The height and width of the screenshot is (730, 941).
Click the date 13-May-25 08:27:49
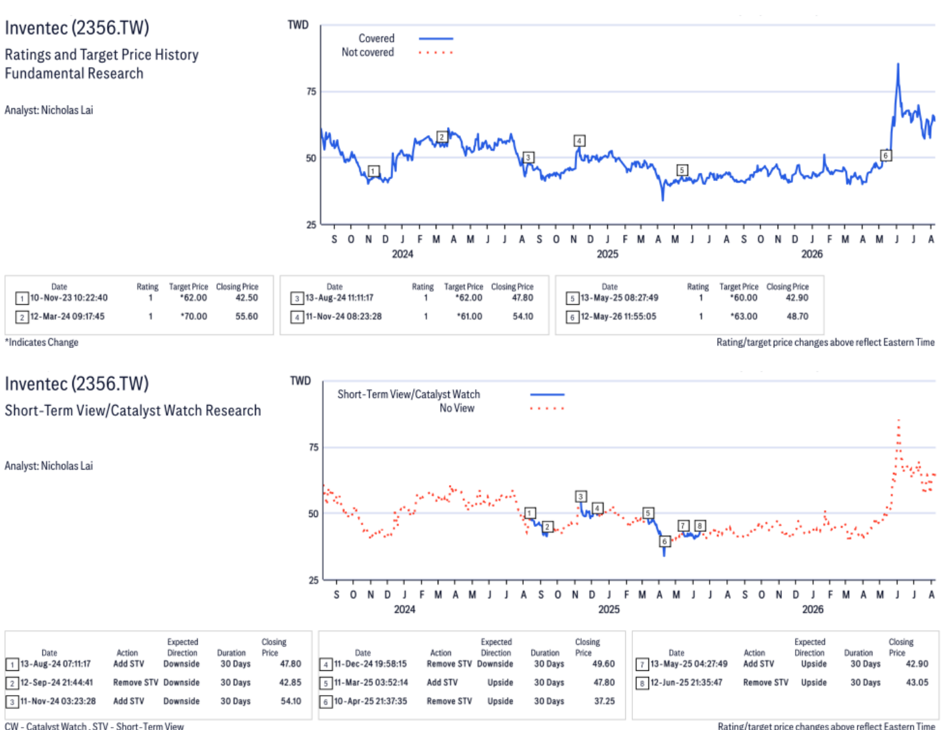pyautogui.click(x=619, y=298)
